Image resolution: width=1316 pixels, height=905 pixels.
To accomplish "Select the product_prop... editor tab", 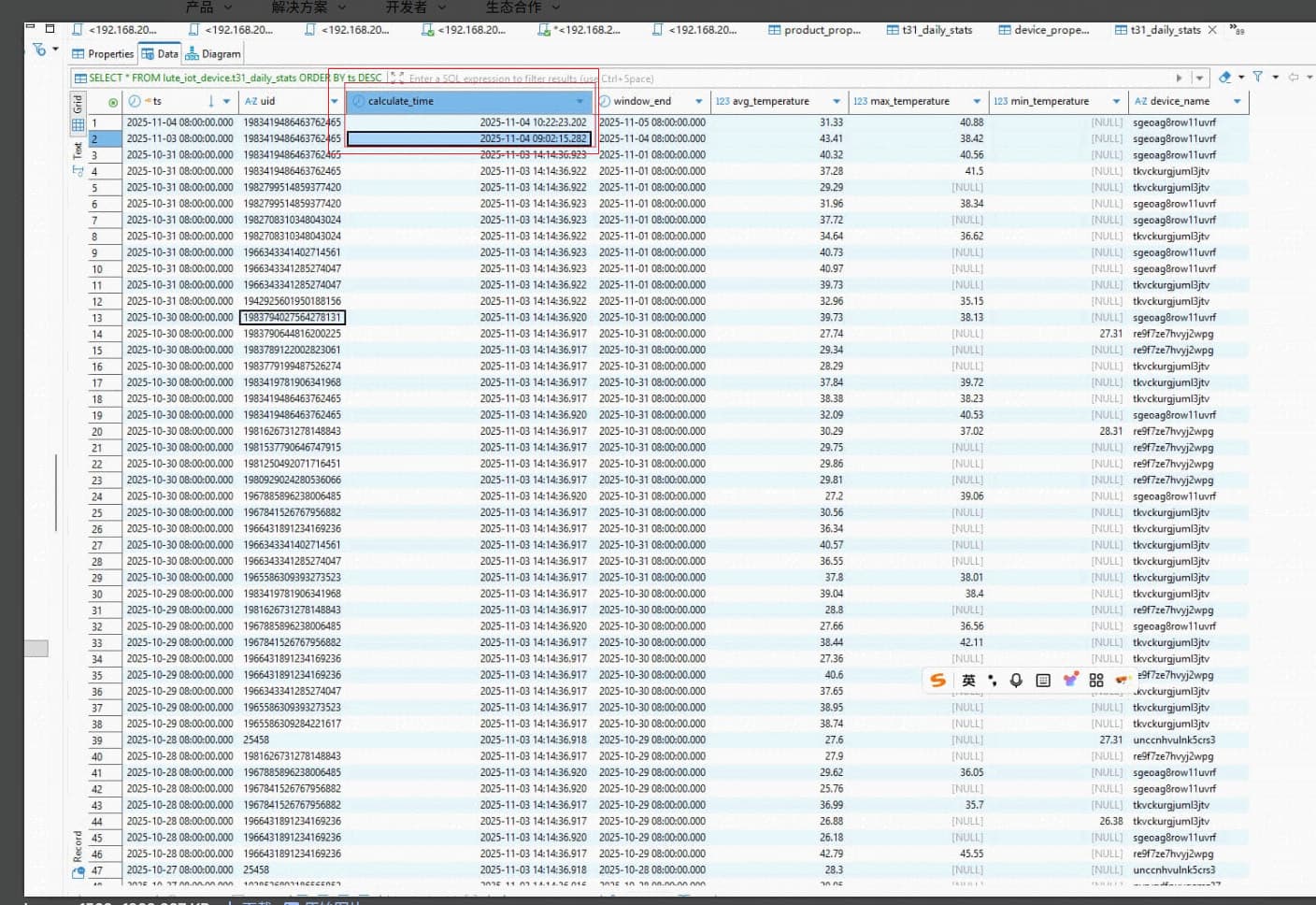I will click(x=814, y=30).
